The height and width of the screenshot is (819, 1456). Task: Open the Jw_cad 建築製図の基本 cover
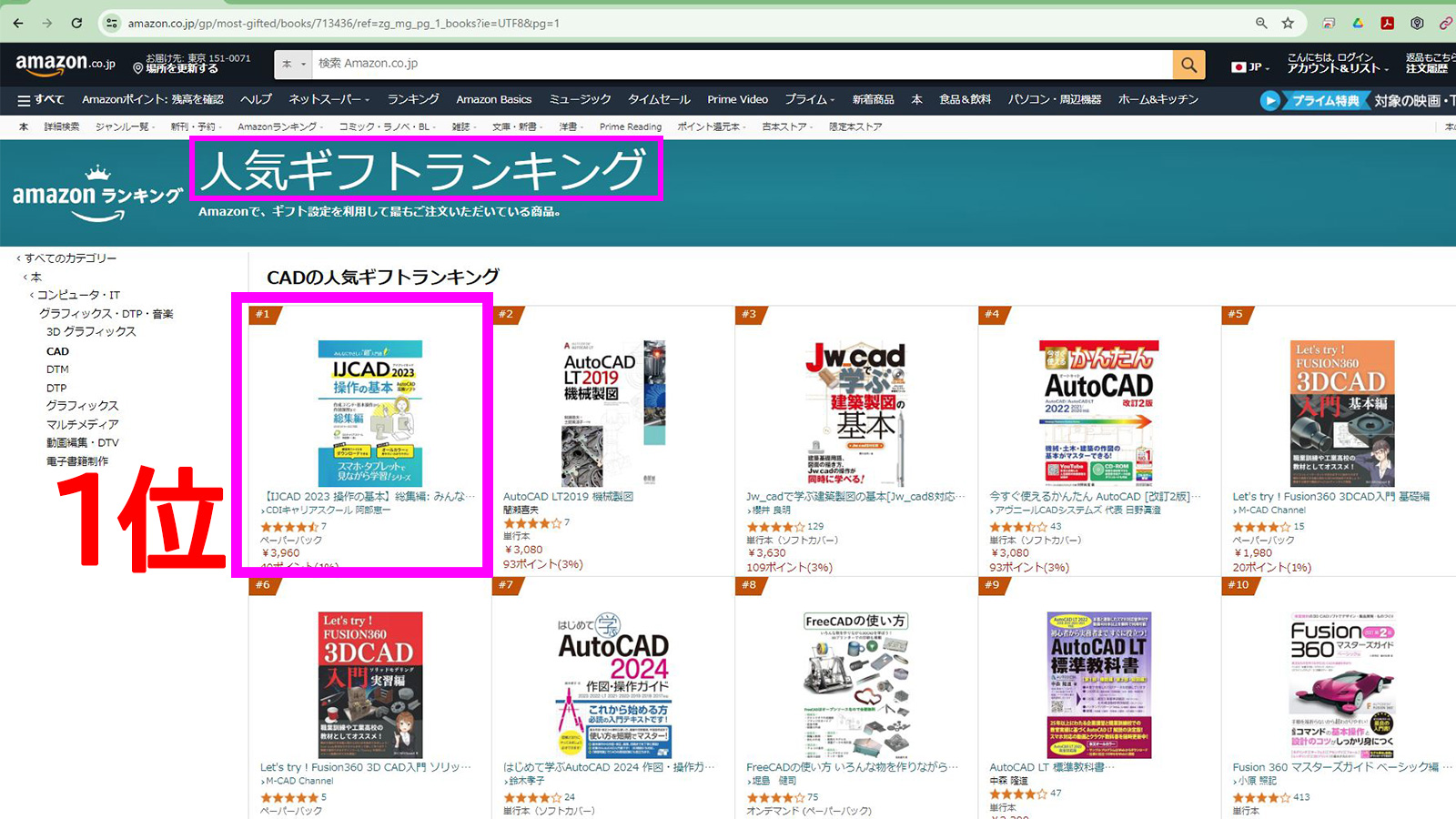pyautogui.click(x=856, y=413)
